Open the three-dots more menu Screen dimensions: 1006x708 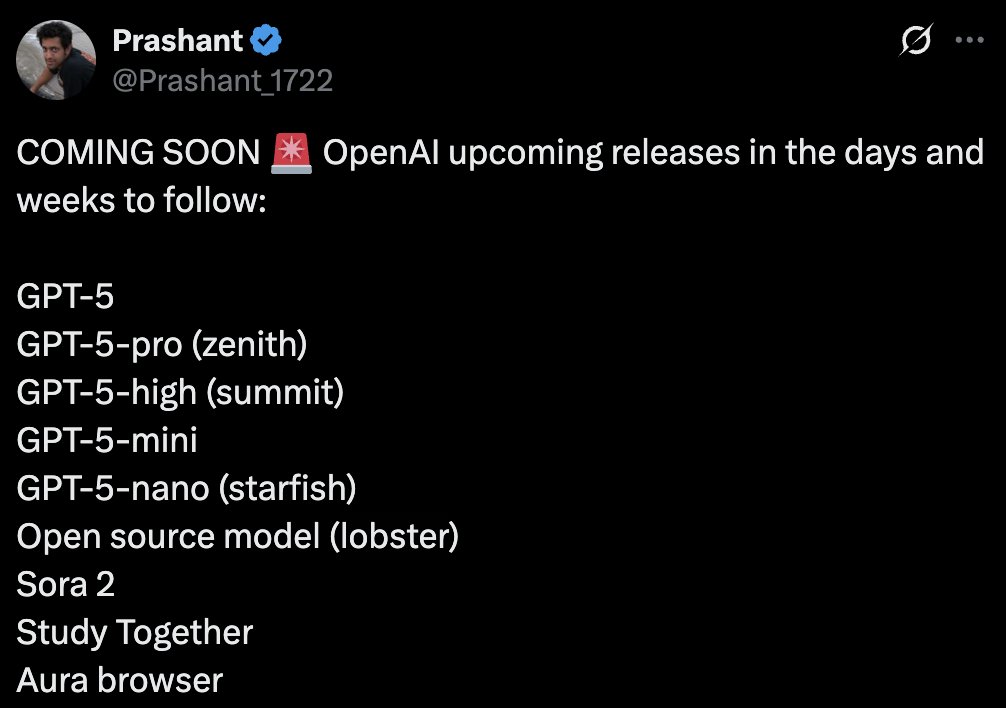click(969, 40)
